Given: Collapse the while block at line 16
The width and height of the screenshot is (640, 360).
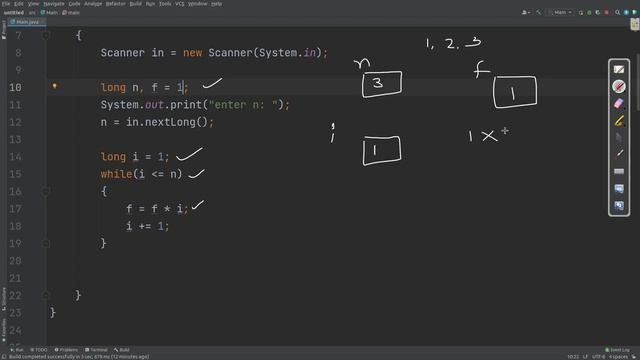Looking at the screenshot, I should point(46,191).
